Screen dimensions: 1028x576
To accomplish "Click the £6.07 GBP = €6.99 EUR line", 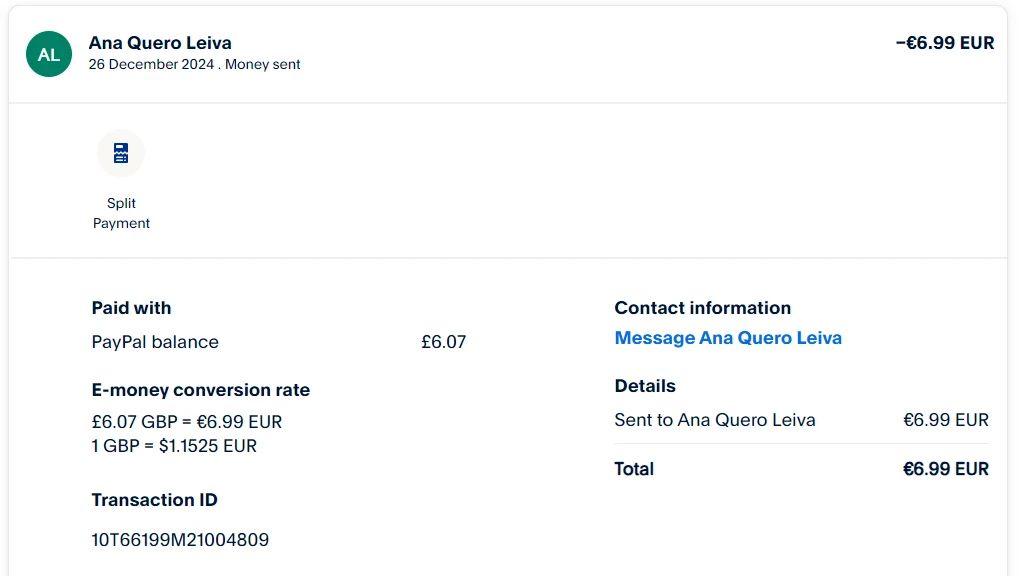I will coord(186,422).
